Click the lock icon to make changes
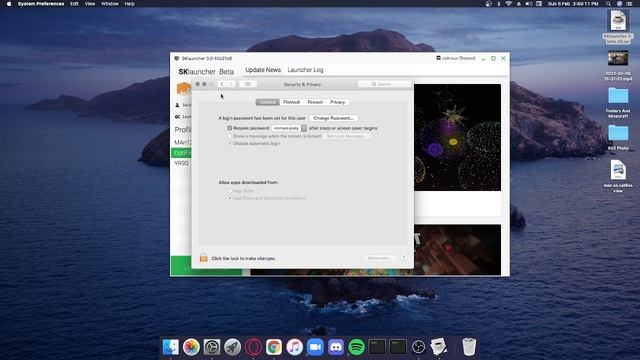Image resolution: width=640 pixels, height=360 pixels. [203, 258]
